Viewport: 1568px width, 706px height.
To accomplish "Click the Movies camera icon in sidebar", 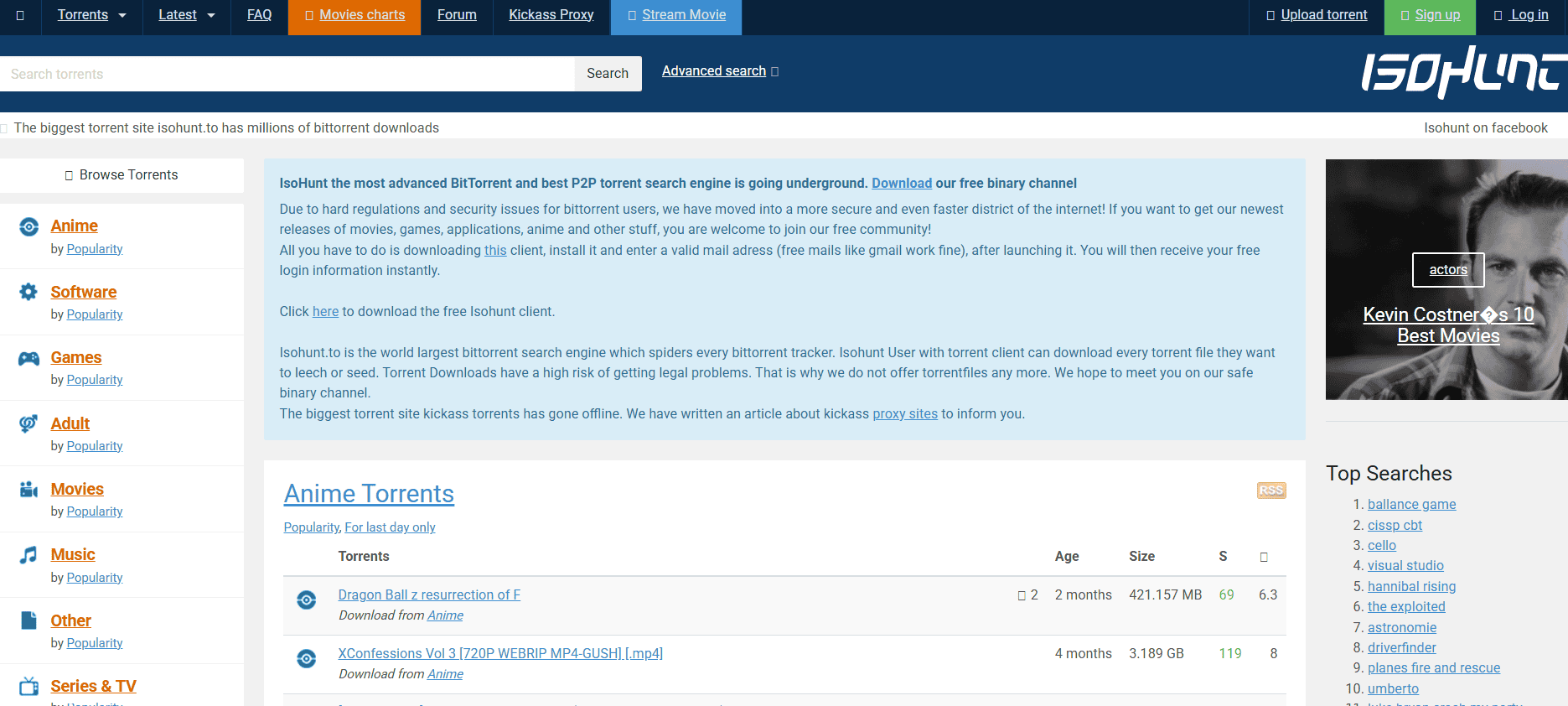I will pyautogui.click(x=29, y=489).
